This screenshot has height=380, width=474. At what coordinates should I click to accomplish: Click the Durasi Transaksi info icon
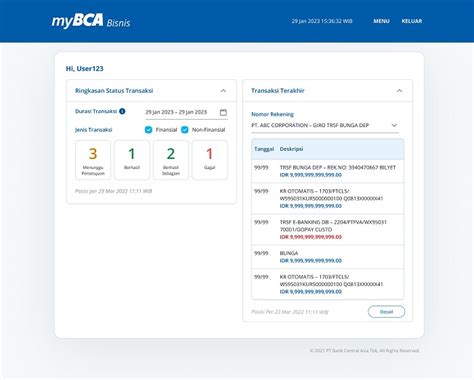(122, 111)
